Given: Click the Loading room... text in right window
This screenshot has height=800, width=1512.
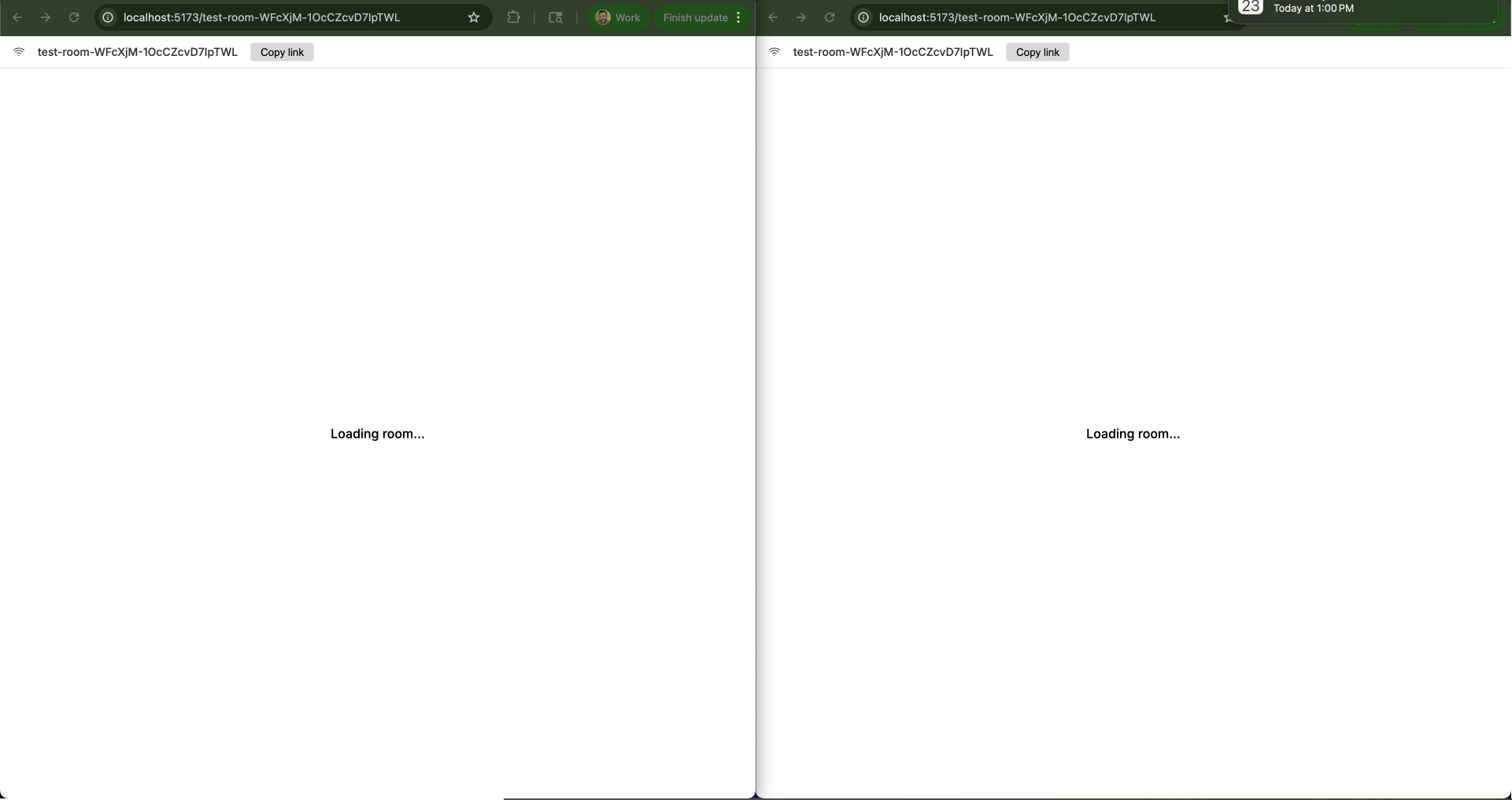Looking at the screenshot, I should (1133, 434).
